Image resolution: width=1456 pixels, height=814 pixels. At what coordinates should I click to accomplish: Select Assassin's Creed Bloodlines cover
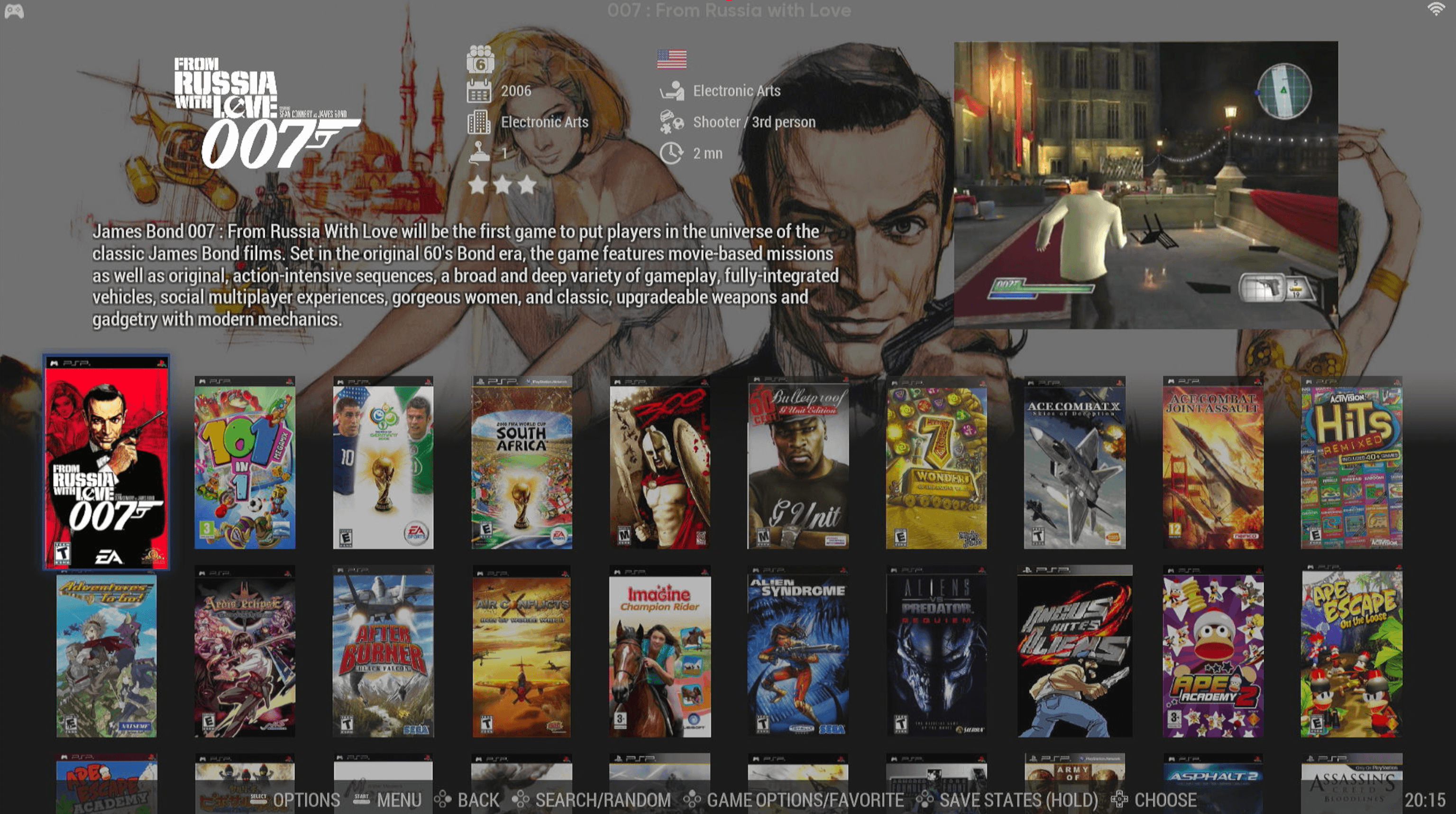[1351, 784]
